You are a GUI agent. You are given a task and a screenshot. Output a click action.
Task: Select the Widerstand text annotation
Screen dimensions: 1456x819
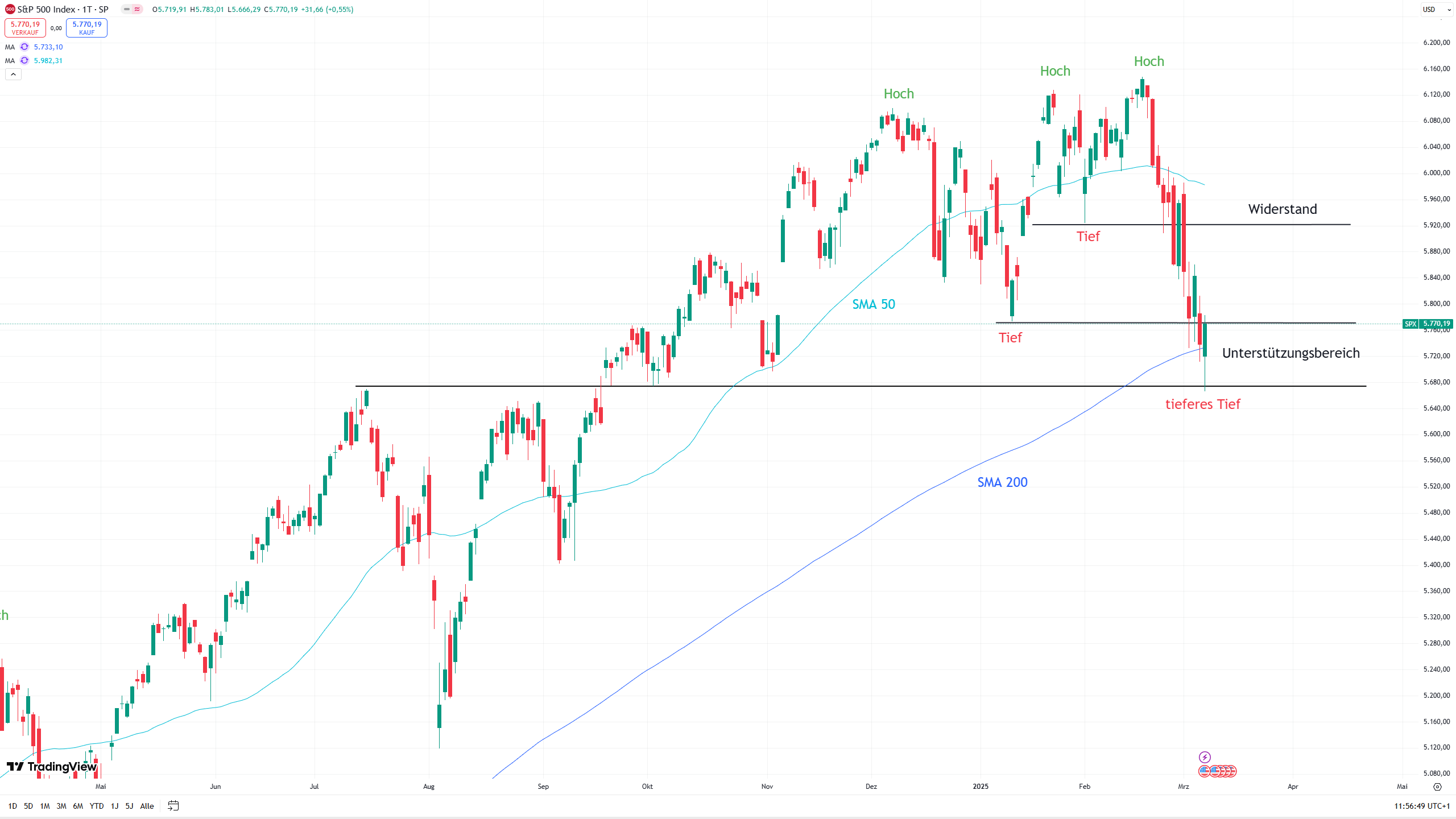click(1283, 209)
